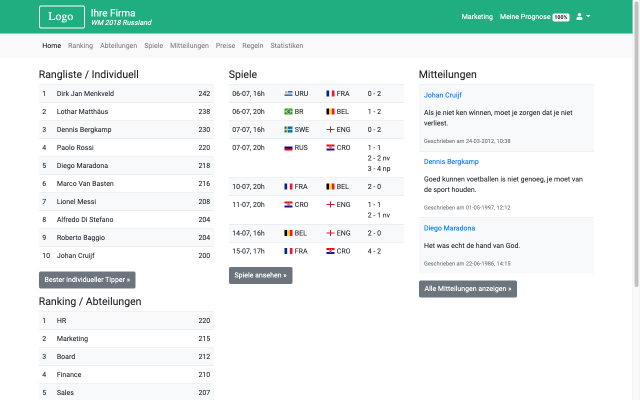Click the Brazil flag next to BR
The image size is (640, 400).
click(x=289, y=112)
